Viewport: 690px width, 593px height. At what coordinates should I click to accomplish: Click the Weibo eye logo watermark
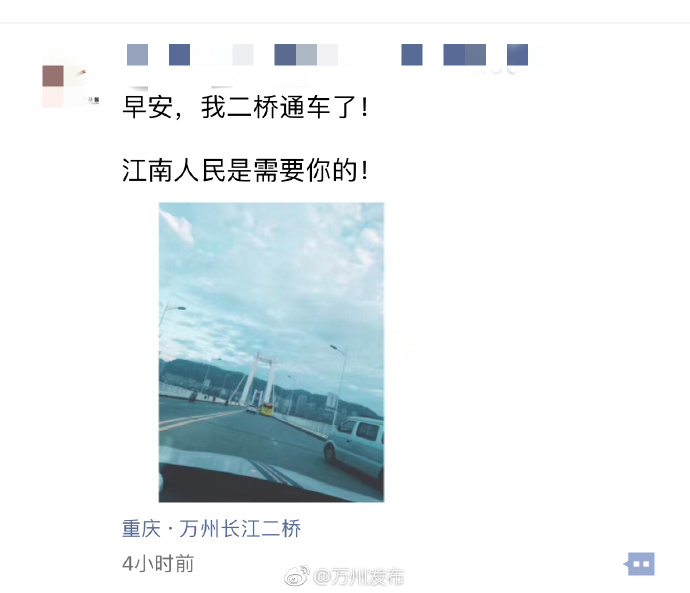coord(297,576)
